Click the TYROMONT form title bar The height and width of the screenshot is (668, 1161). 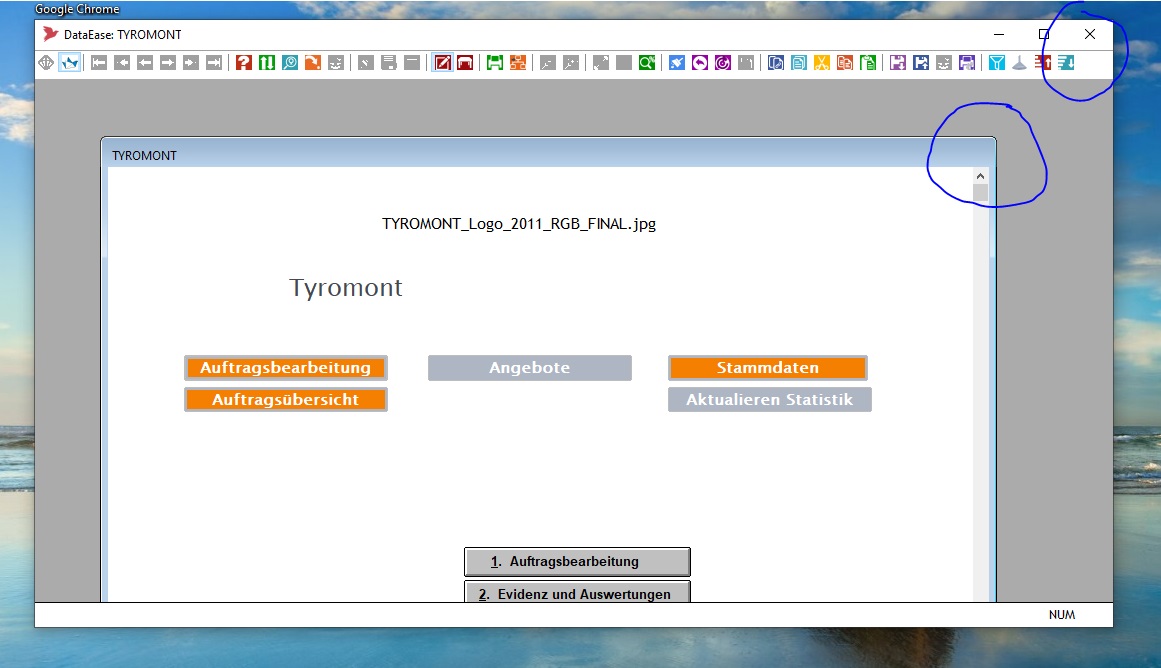click(x=549, y=155)
